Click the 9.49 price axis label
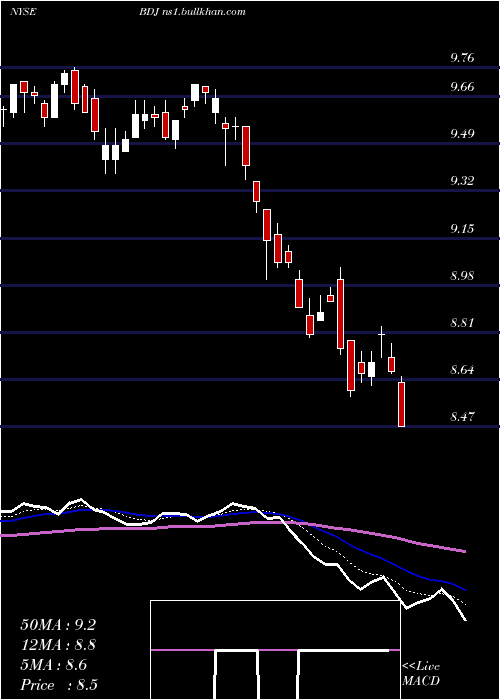 462,133
